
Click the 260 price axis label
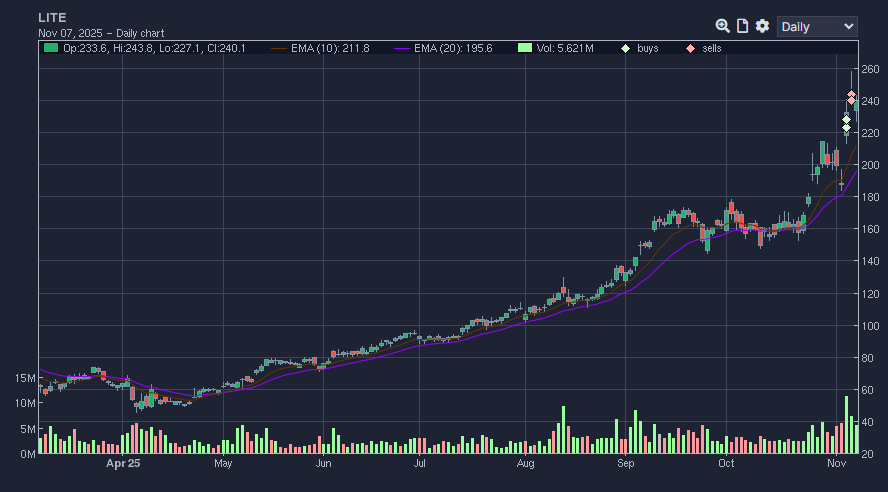point(870,69)
